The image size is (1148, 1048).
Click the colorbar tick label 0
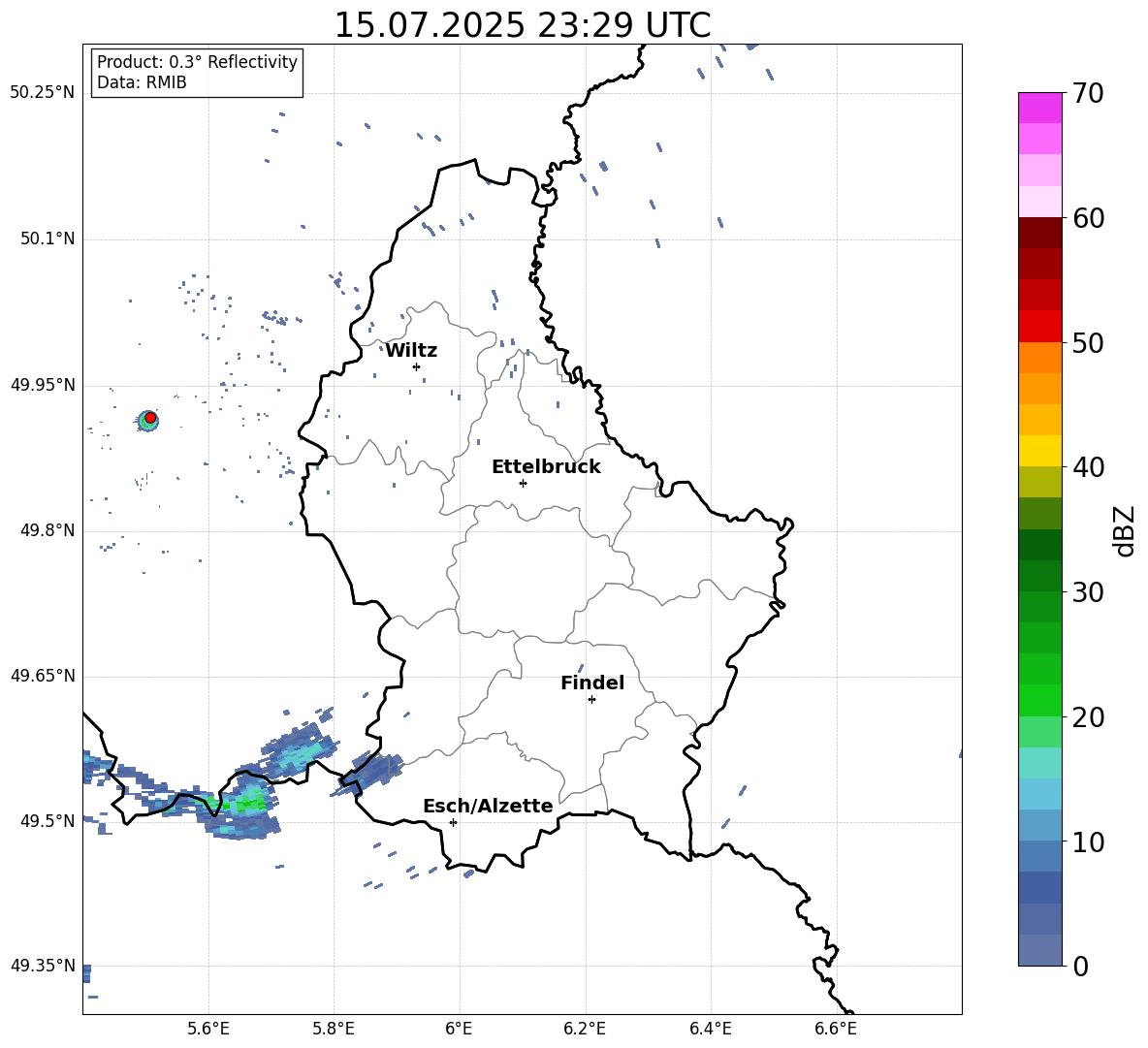click(1080, 967)
